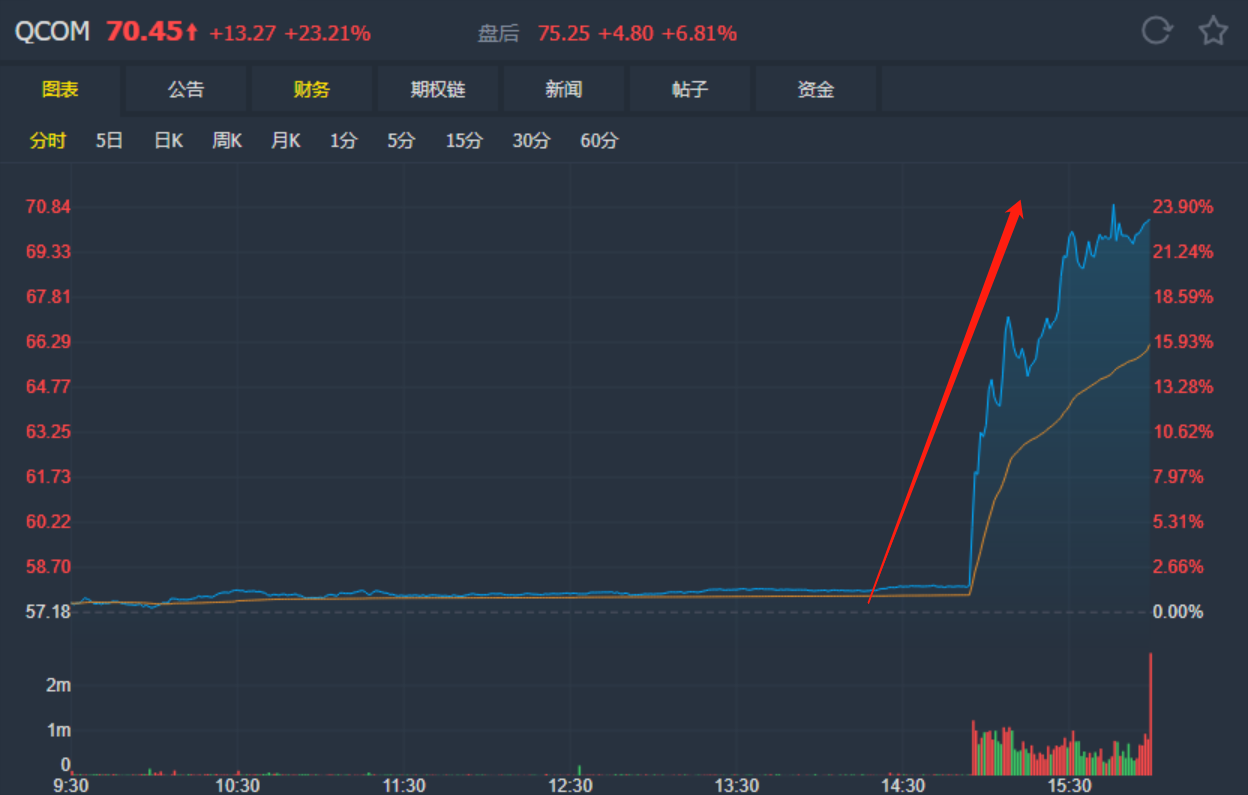The height and width of the screenshot is (795, 1248).
Task: Click the 1m volume axis label
Action: [59, 730]
